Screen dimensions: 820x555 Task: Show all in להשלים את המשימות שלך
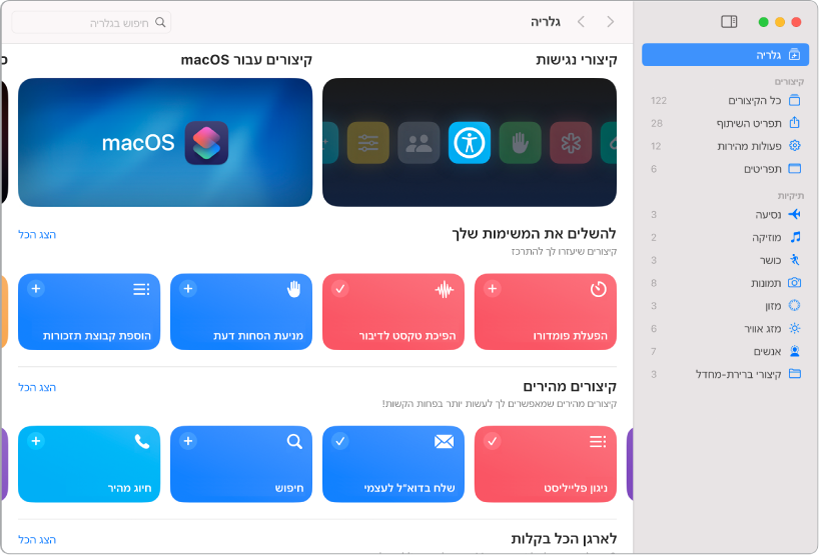[37, 234]
